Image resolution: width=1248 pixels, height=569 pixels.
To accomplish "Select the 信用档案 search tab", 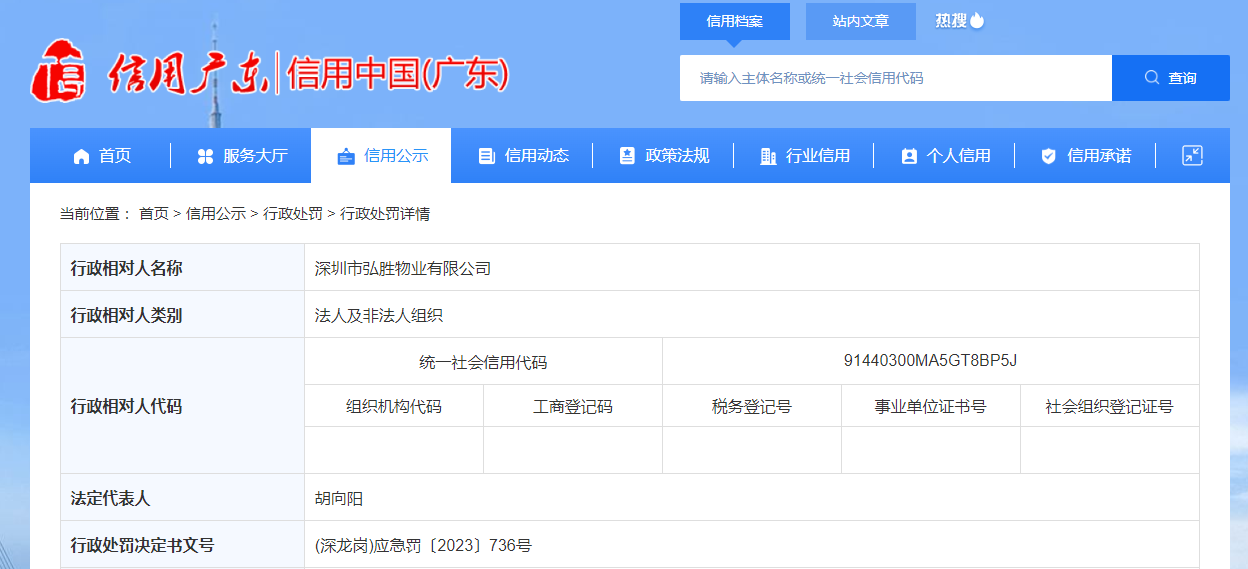I will (735, 21).
